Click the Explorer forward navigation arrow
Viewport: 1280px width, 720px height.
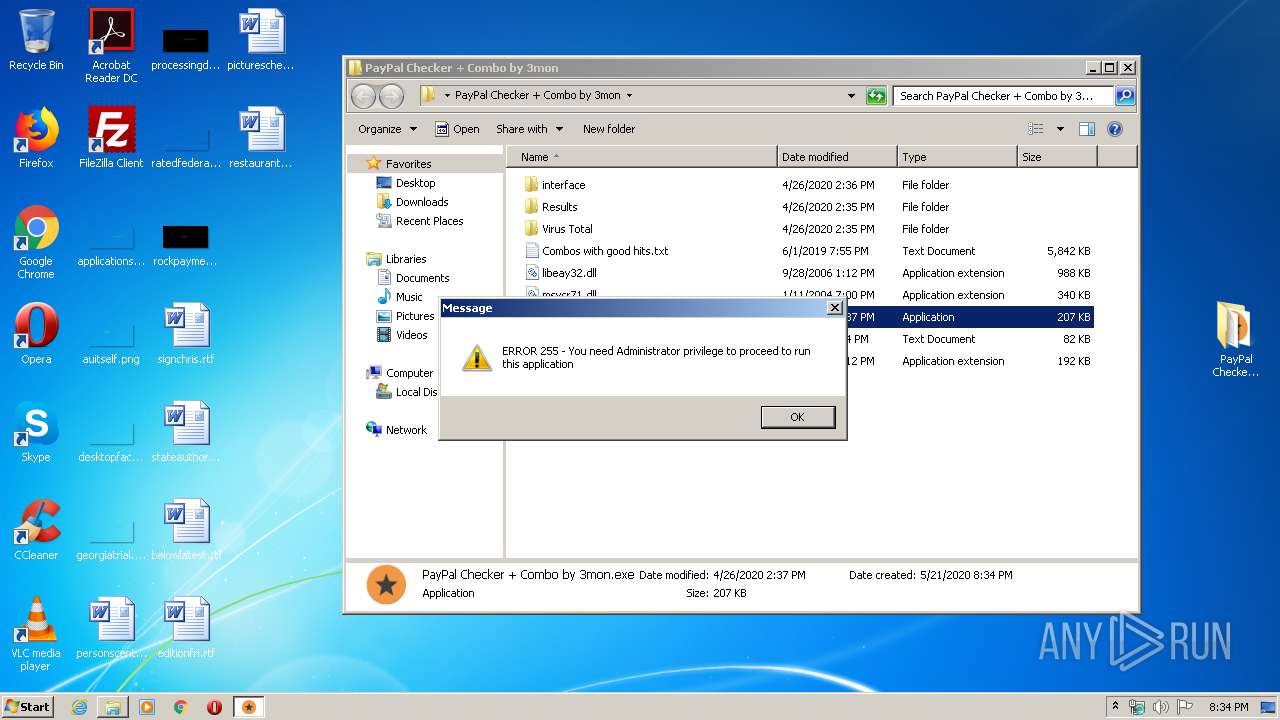[391, 96]
